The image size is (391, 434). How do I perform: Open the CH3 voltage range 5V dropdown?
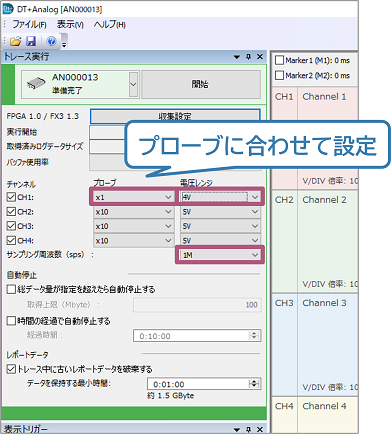220,226
